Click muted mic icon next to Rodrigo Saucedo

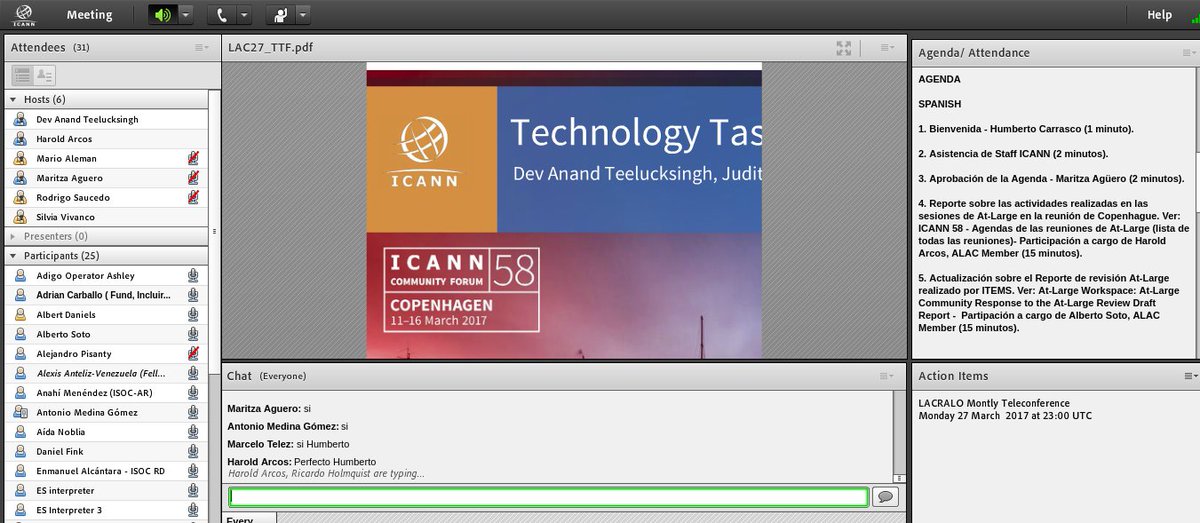point(193,197)
